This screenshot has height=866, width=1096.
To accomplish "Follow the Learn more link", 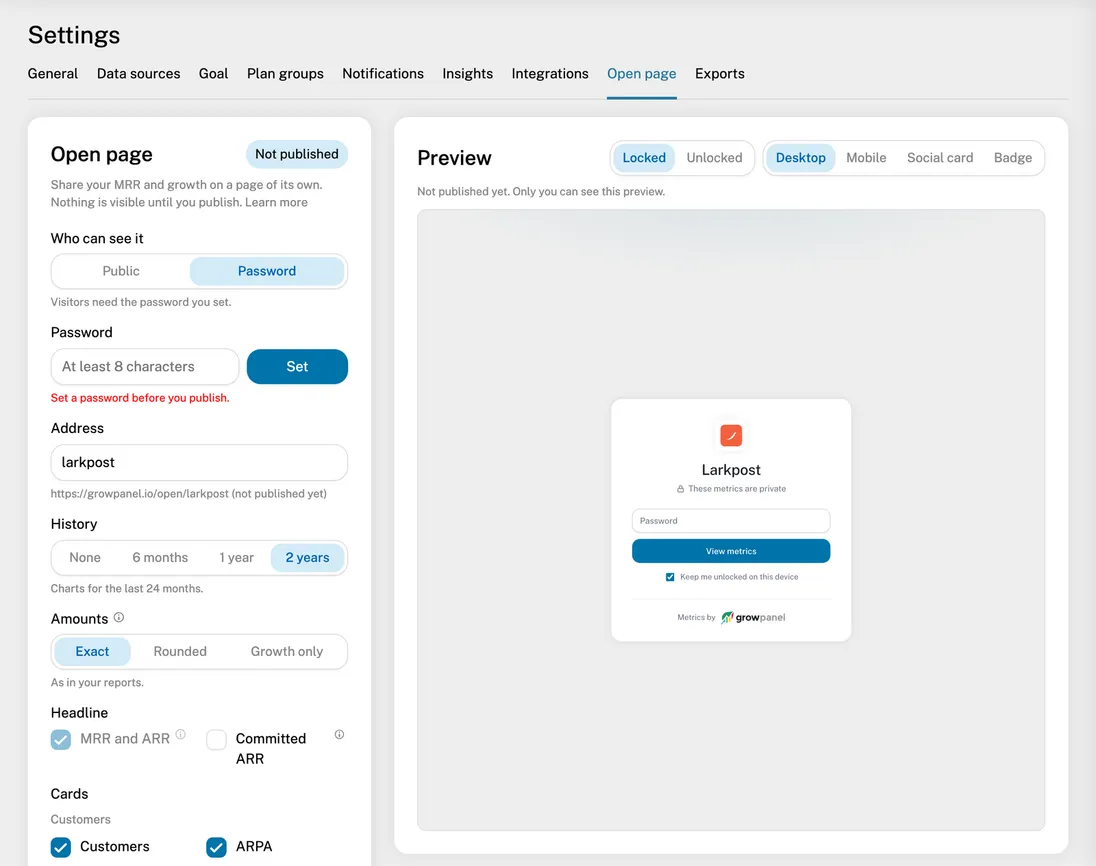I will [x=276, y=202].
